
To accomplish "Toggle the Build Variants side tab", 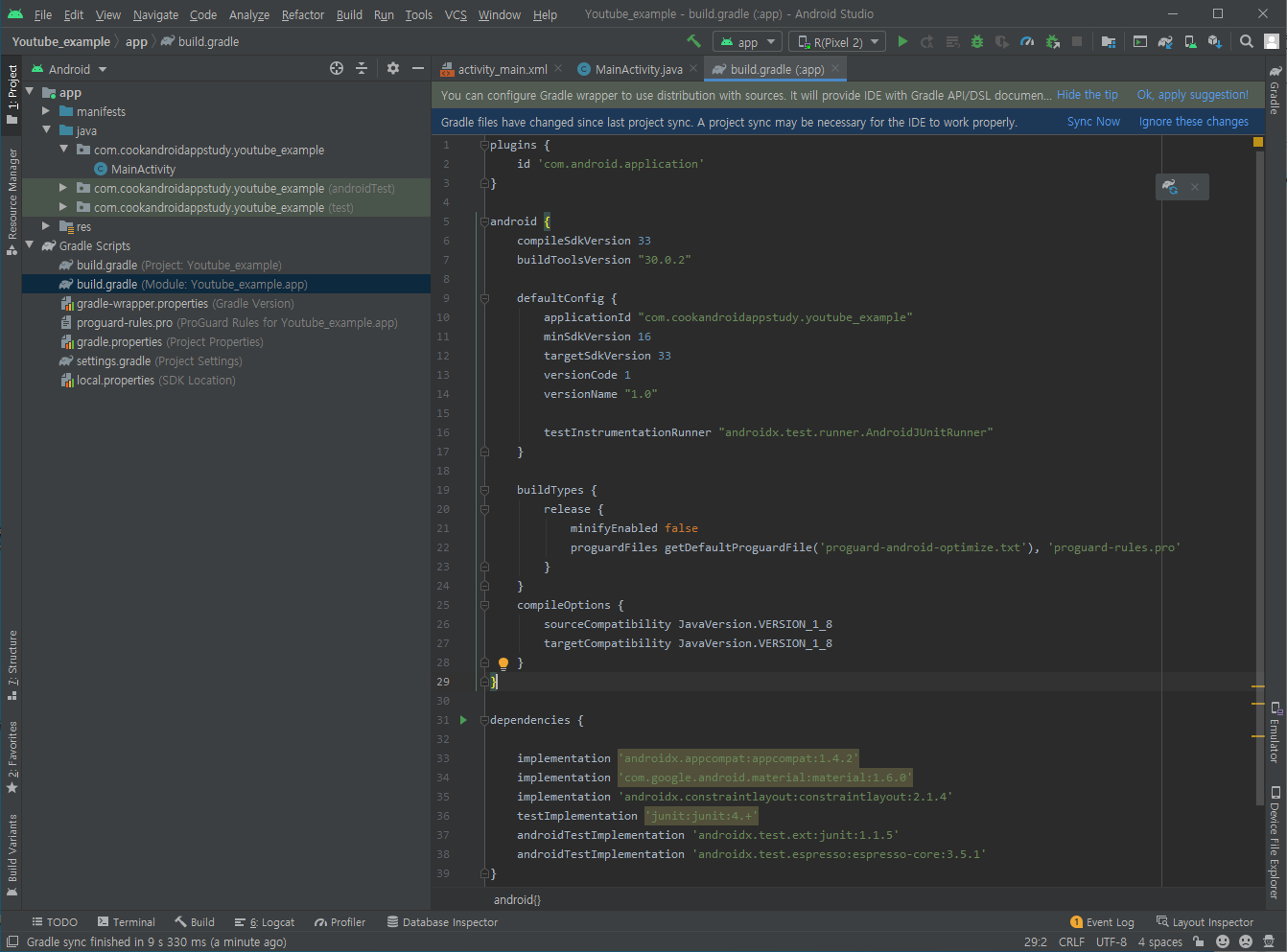I will [x=12, y=855].
